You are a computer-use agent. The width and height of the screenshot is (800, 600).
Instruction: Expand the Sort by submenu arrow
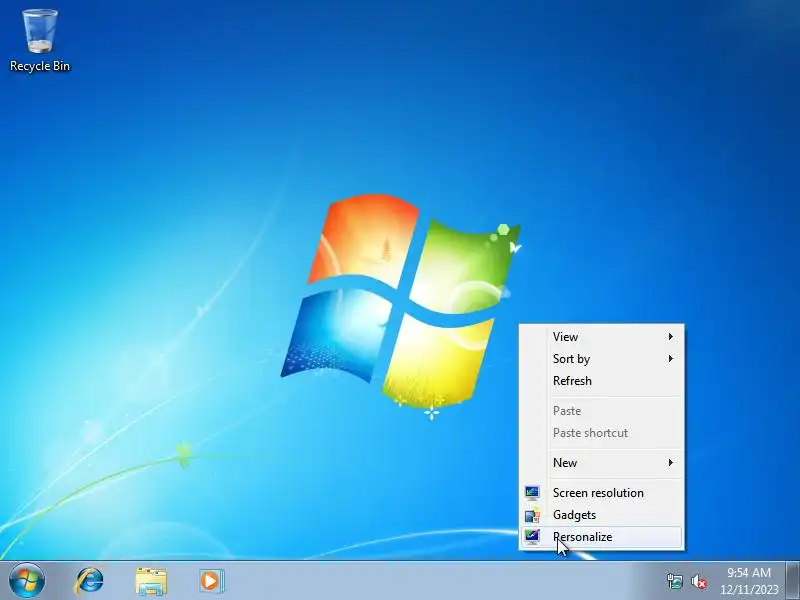(x=670, y=359)
